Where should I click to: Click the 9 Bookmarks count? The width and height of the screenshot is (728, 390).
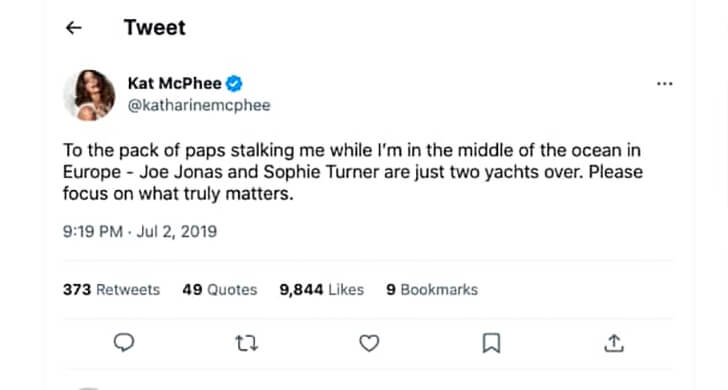(432, 290)
